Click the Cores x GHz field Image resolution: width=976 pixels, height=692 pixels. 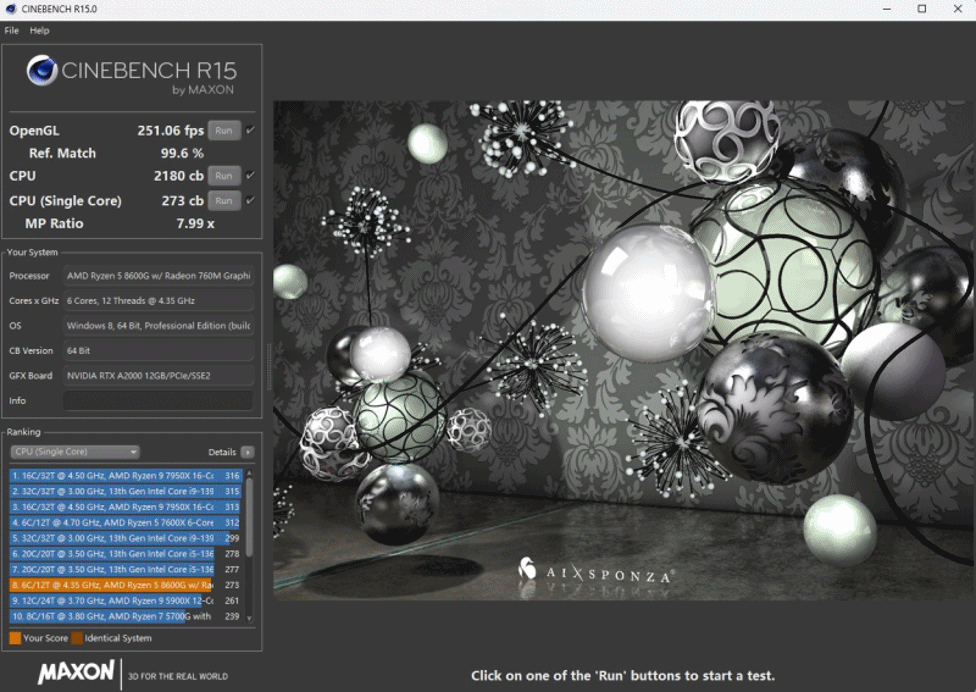pyautogui.click(x=158, y=301)
